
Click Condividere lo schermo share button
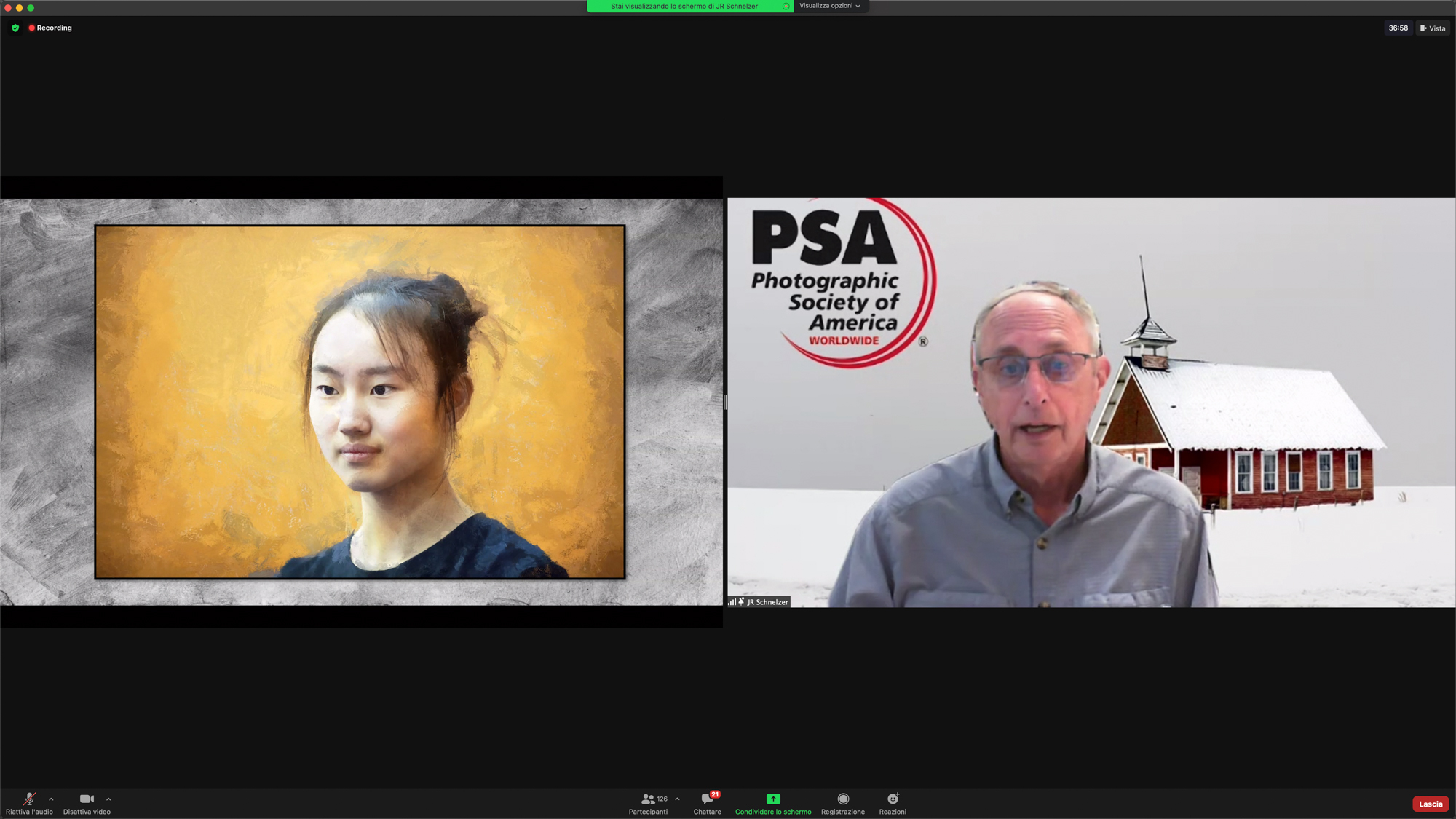click(x=773, y=804)
